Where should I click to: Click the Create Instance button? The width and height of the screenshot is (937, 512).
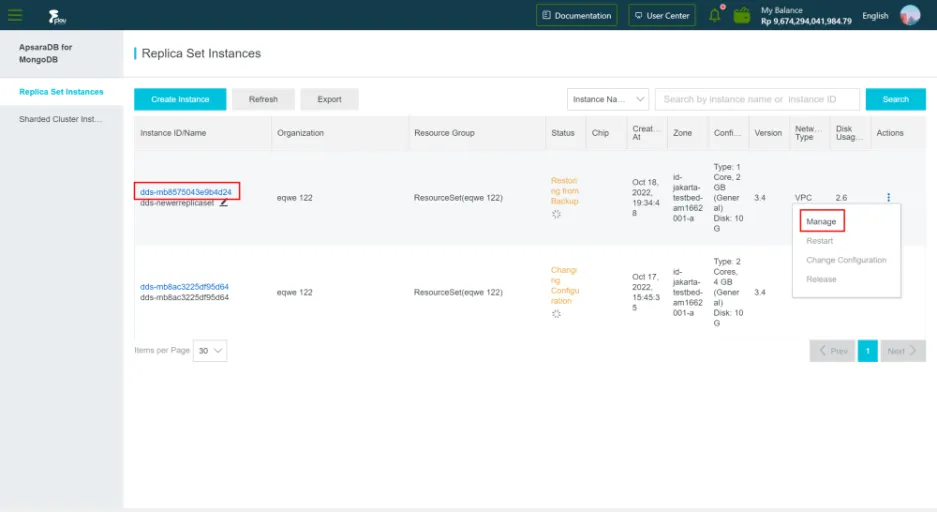coord(180,99)
